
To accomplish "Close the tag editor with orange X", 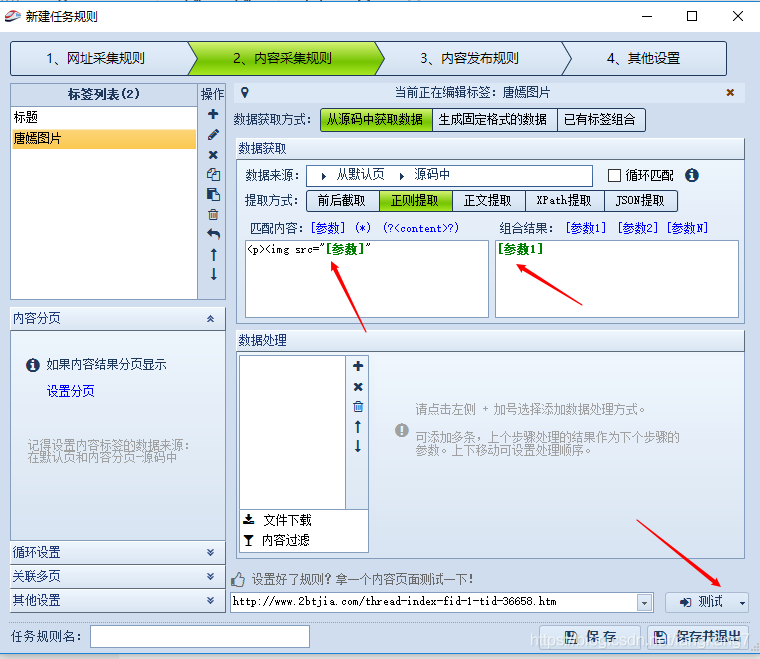I will (x=730, y=92).
